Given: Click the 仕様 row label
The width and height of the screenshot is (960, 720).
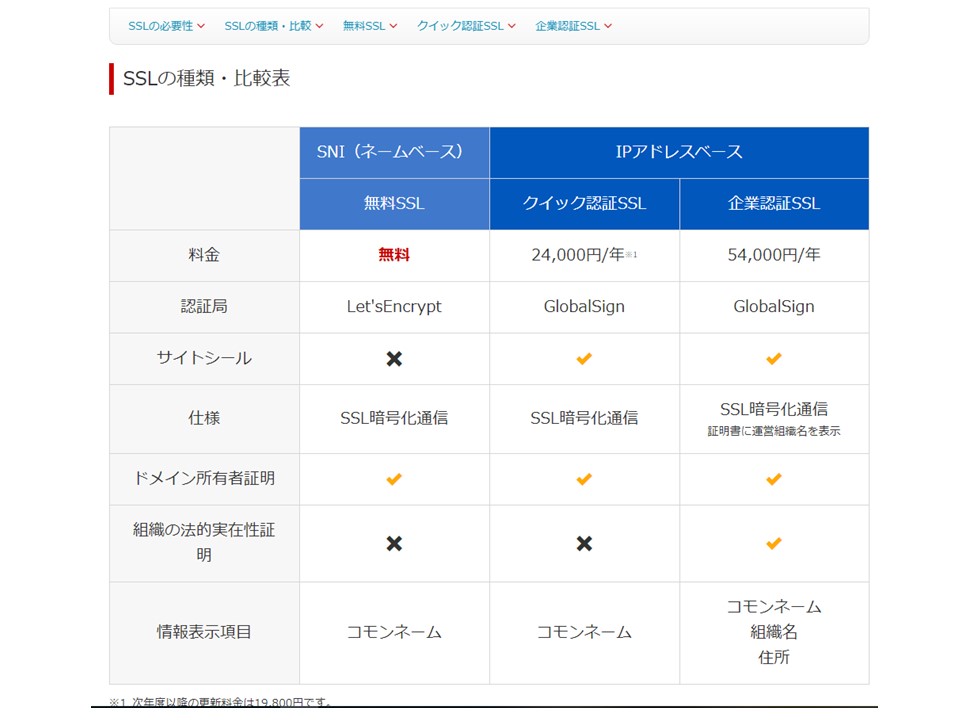Looking at the screenshot, I should (x=204, y=419).
